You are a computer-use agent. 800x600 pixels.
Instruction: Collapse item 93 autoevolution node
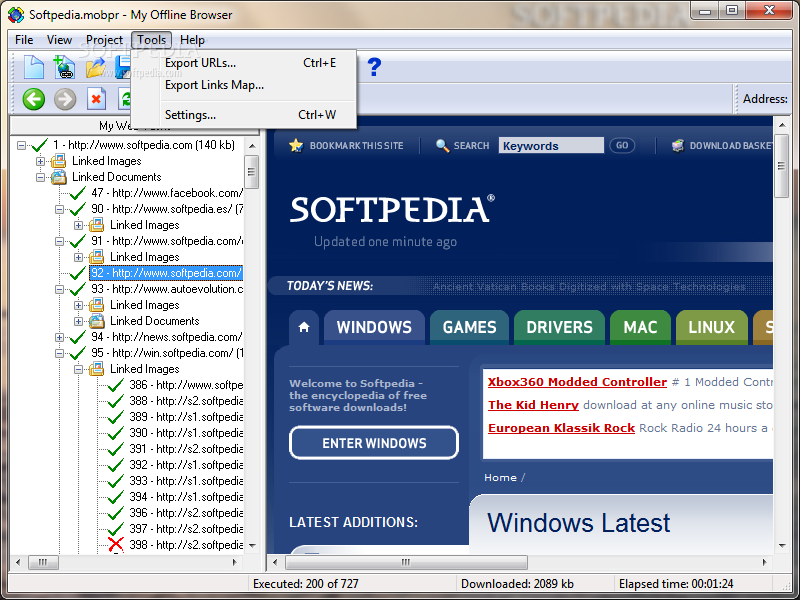click(59, 289)
